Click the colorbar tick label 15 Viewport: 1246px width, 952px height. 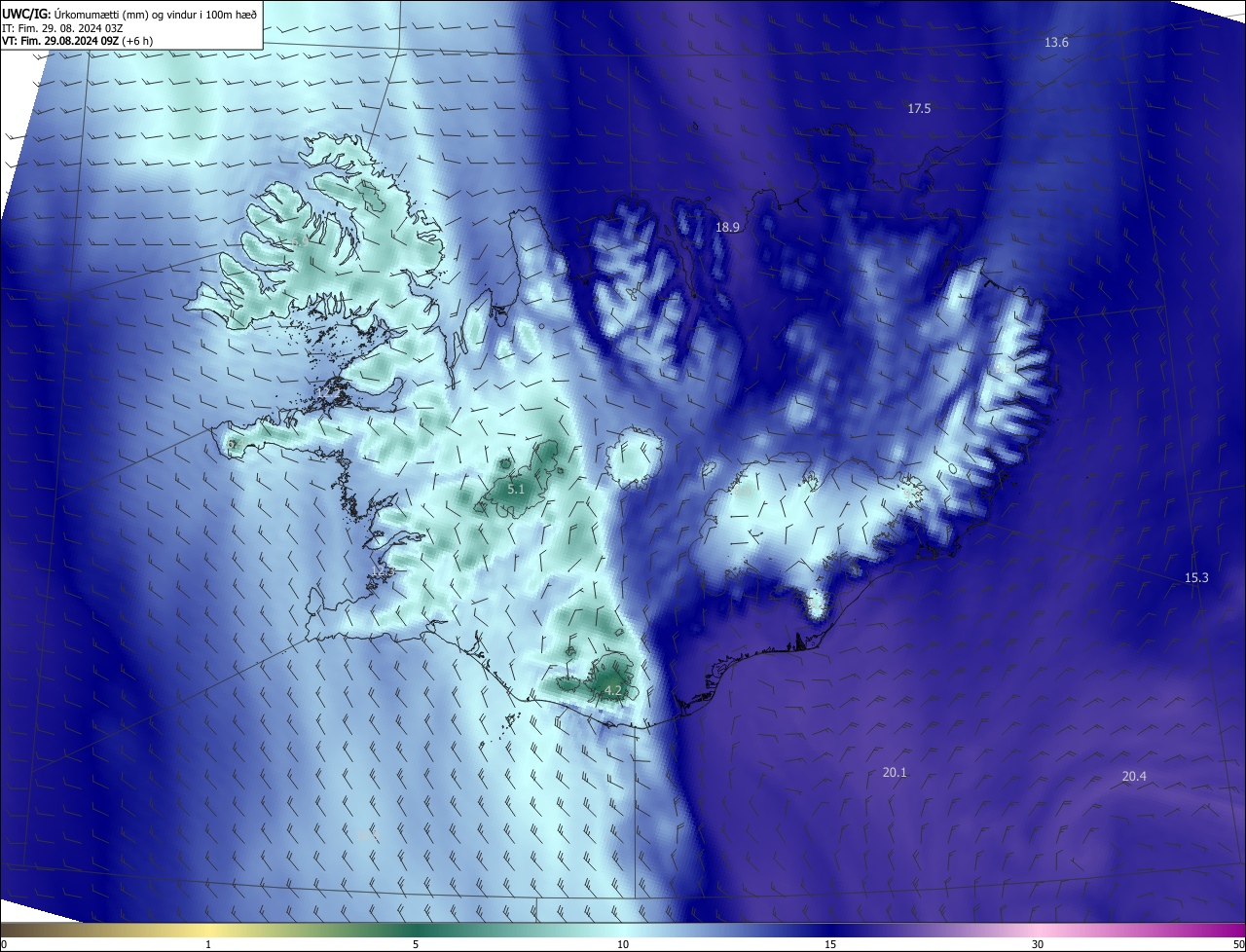tap(830, 944)
